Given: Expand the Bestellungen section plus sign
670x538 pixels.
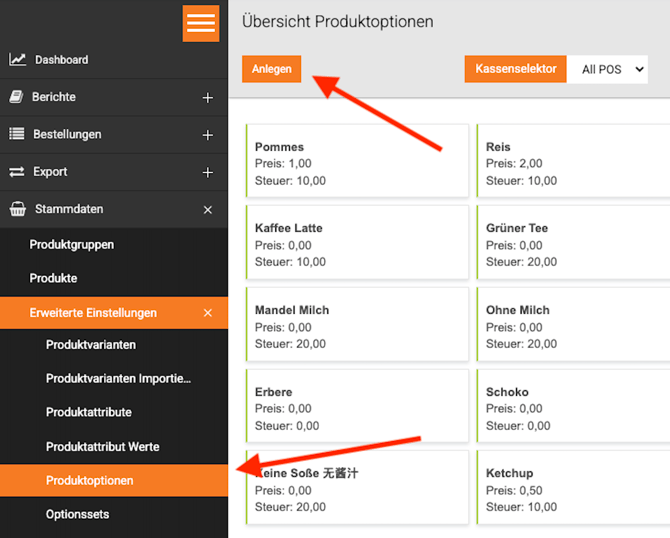Looking at the screenshot, I should click(x=208, y=135).
